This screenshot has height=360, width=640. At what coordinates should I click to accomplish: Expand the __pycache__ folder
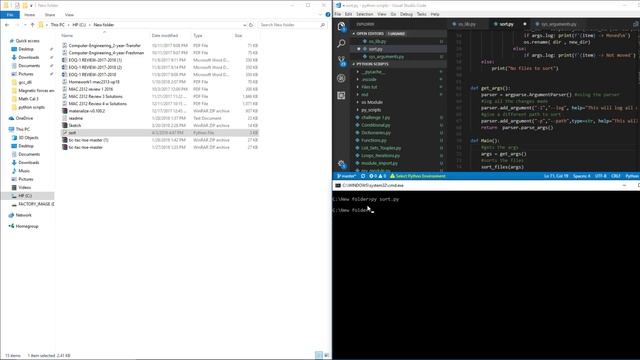(373, 72)
